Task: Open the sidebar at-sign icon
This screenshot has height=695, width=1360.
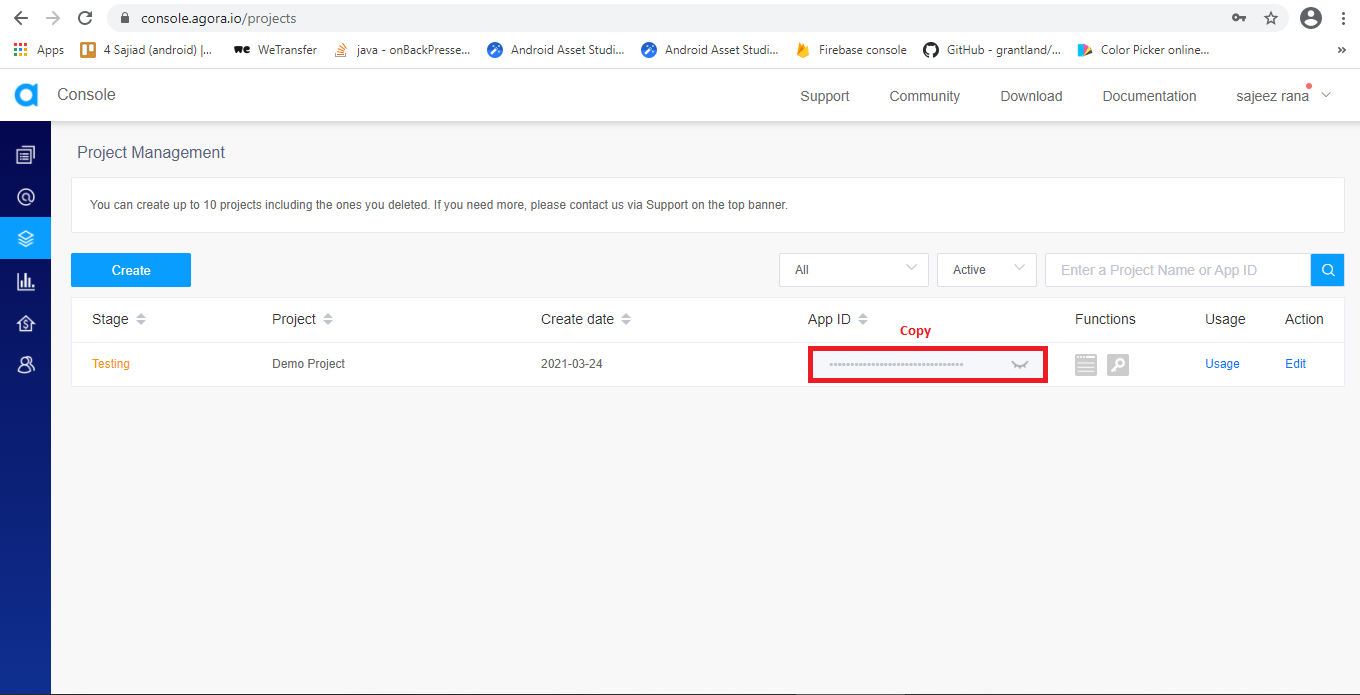Action: [26, 197]
